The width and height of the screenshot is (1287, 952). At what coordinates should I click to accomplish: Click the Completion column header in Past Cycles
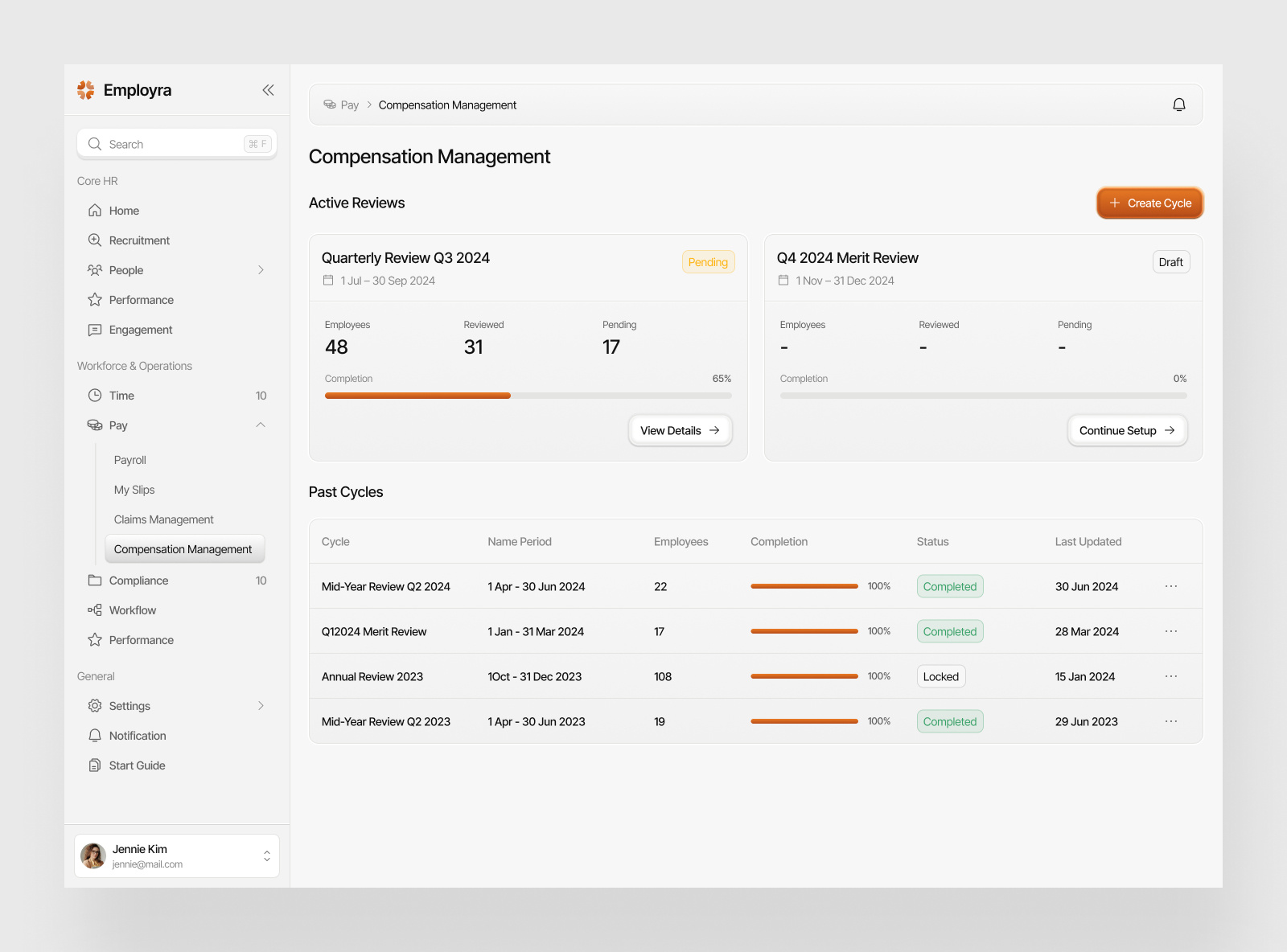click(779, 542)
